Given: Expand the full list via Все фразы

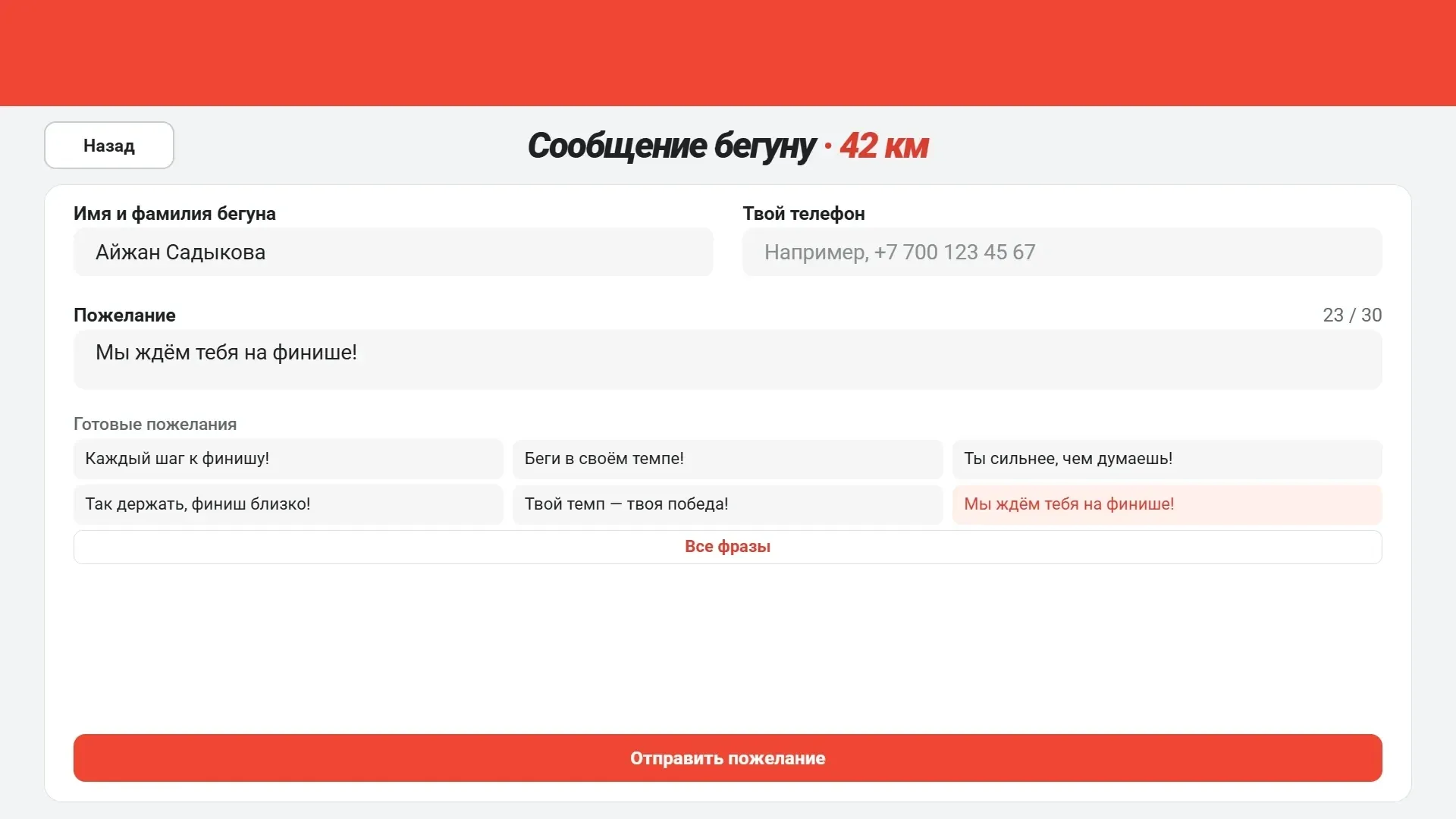Looking at the screenshot, I should pyautogui.click(x=727, y=547).
